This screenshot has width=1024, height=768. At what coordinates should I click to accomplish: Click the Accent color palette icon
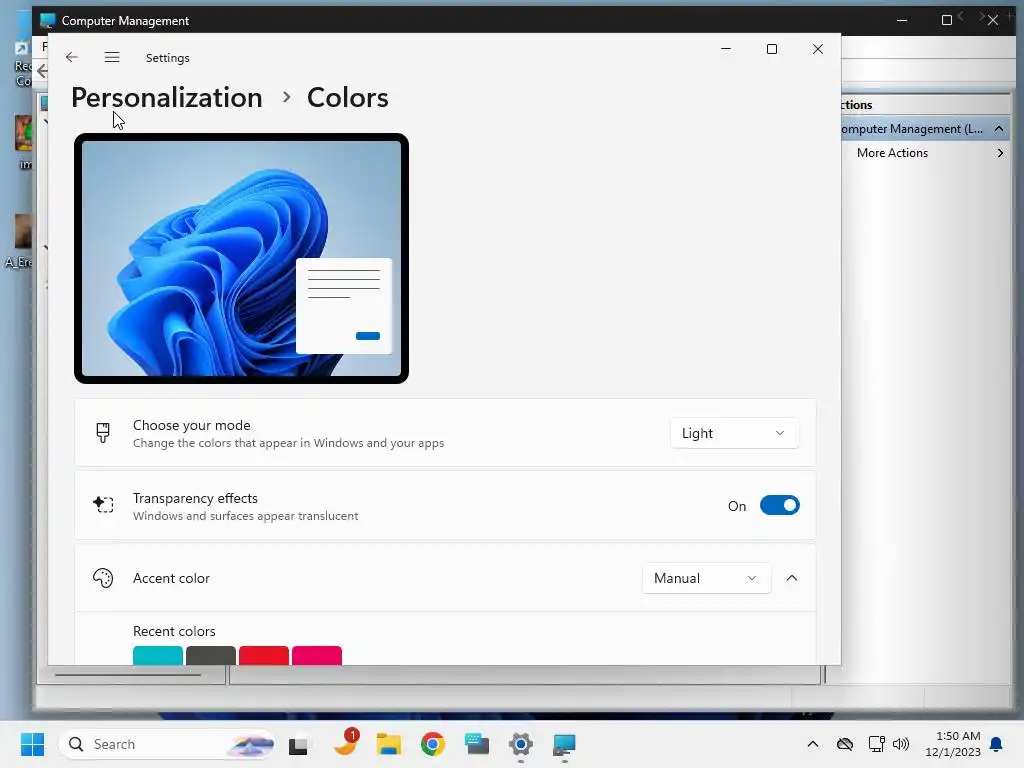[x=103, y=578]
